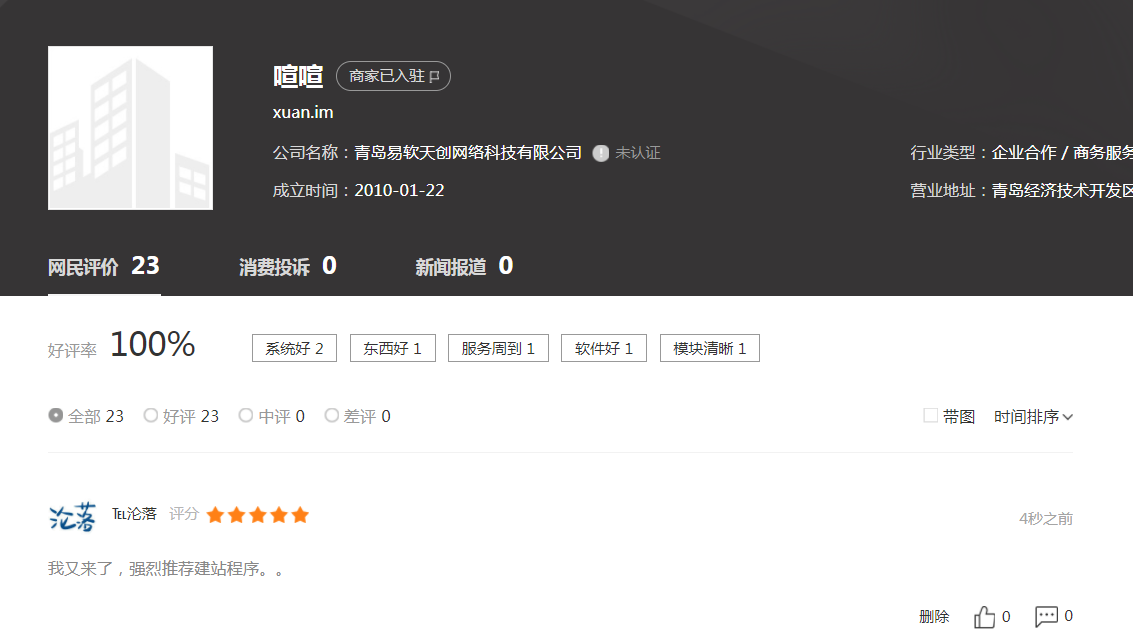Enable the 带图 checkbox
Viewport: 1133px width, 635px height.
(931, 415)
